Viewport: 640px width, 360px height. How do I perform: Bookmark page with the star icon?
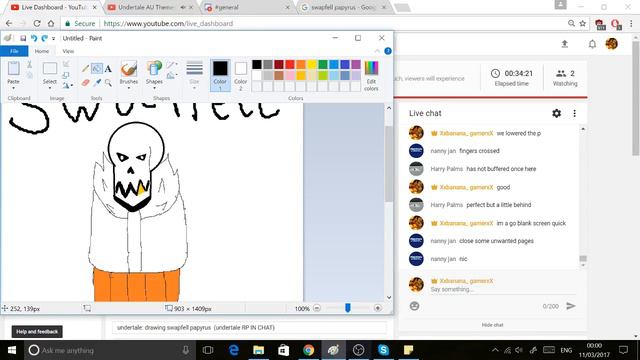coord(583,24)
